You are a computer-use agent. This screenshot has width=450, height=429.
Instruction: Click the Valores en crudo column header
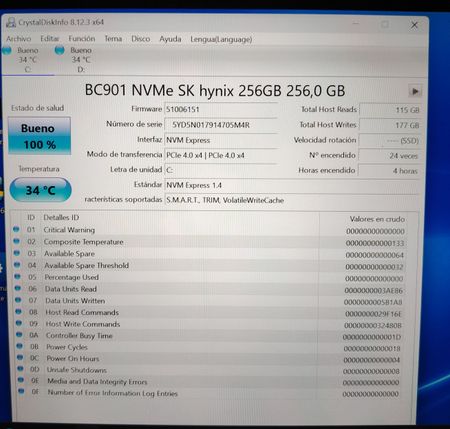coord(377,219)
